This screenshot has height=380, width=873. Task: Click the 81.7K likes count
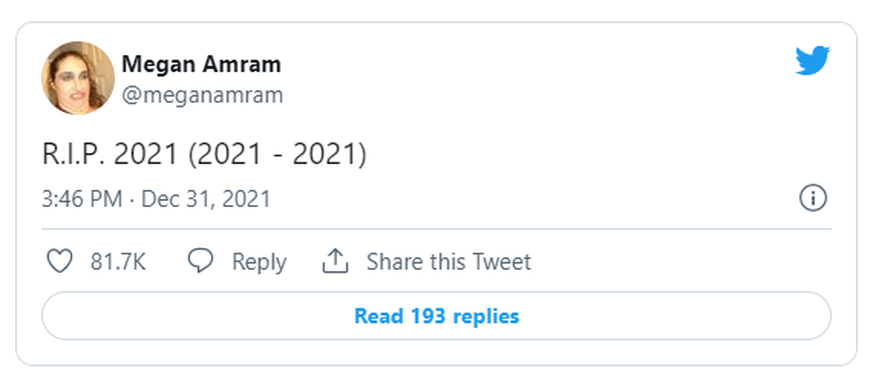point(118,261)
